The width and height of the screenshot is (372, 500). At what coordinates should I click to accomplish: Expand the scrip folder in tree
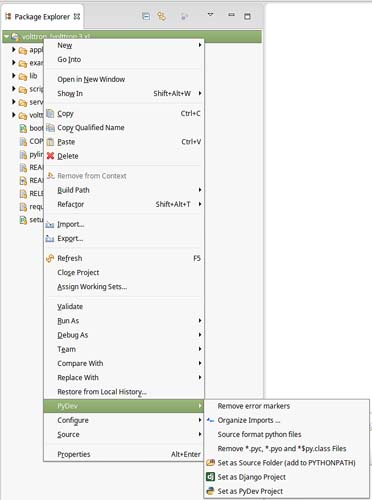pyautogui.click(x=14, y=89)
